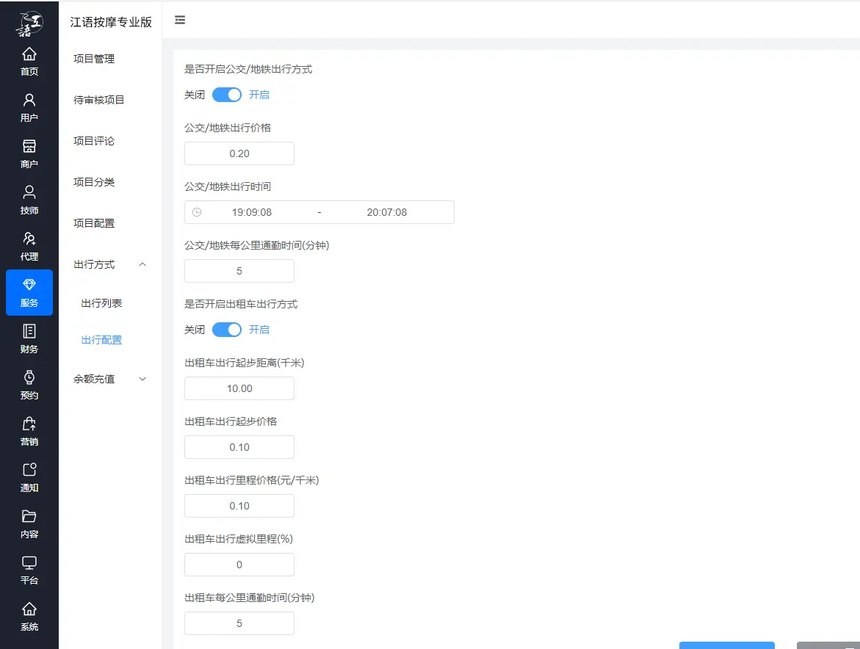The height and width of the screenshot is (649, 860).
Task: Open 项目管理 menu item
Action: [x=94, y=59]
